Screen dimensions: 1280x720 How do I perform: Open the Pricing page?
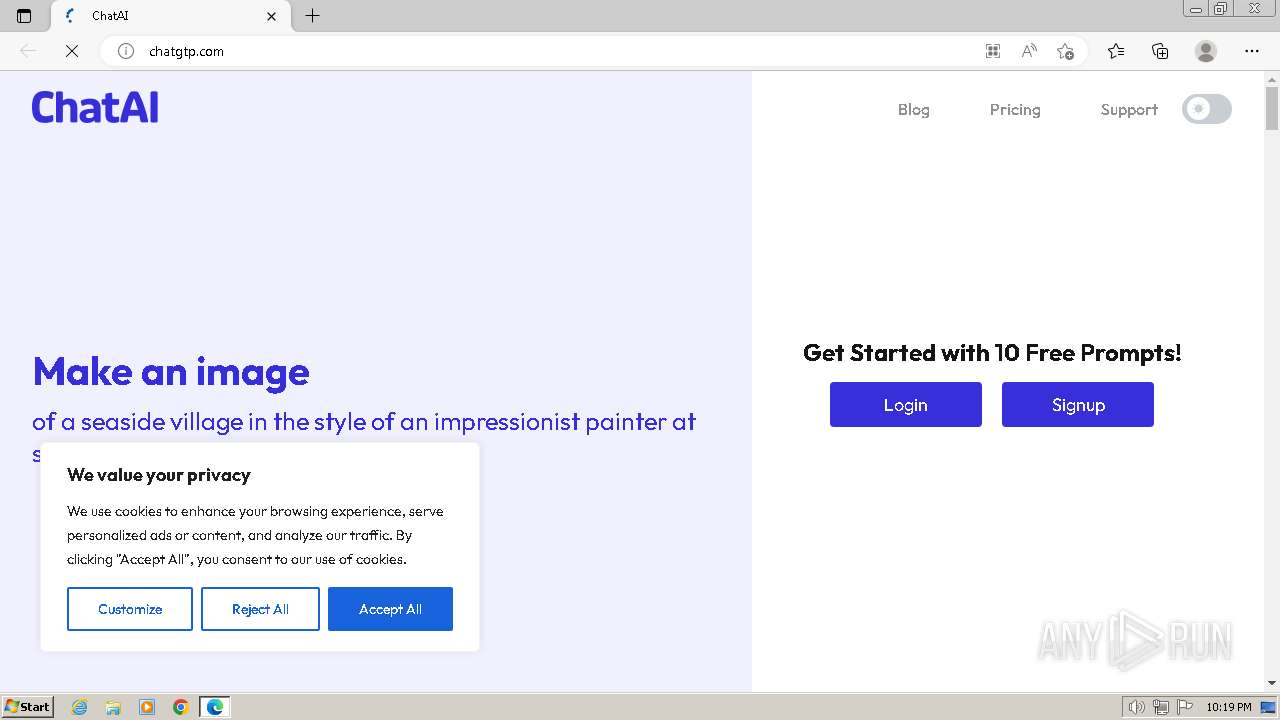click(1015, 110)
